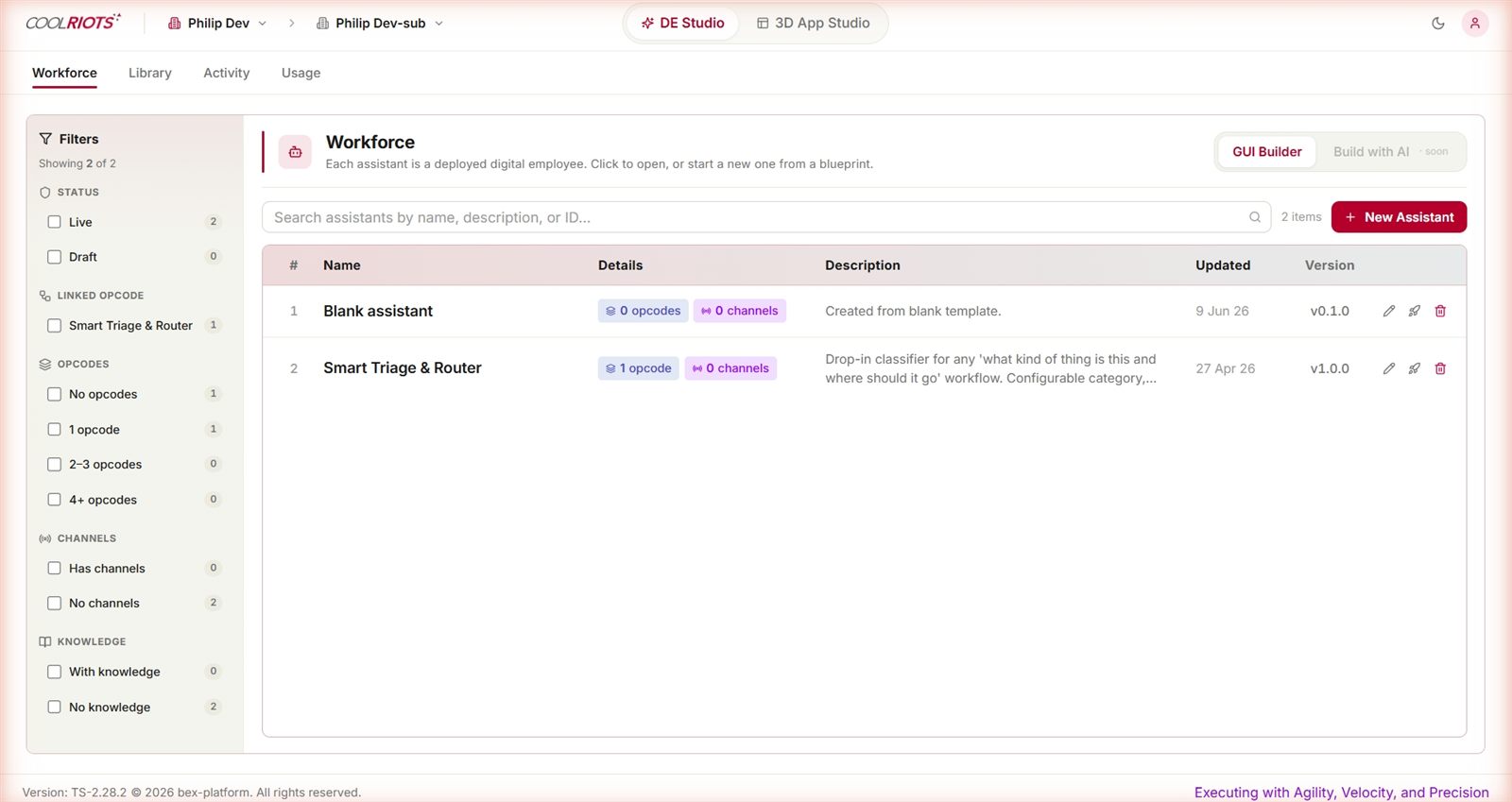Click the '1 opcode' badge on Smart Triage
Image resolution: width=1512 pixels, height=802 pixels.
coord(638,368)
